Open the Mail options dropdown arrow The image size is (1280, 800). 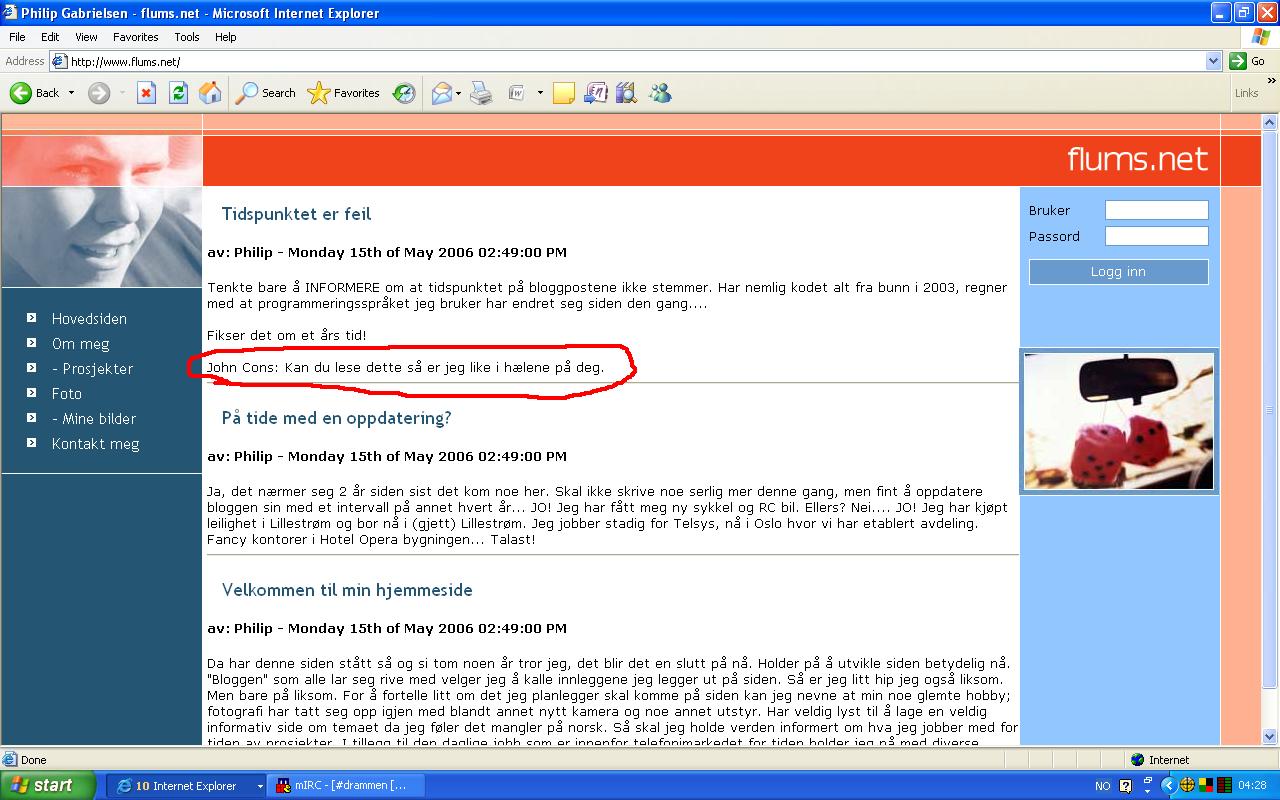(x=459, y=93)
